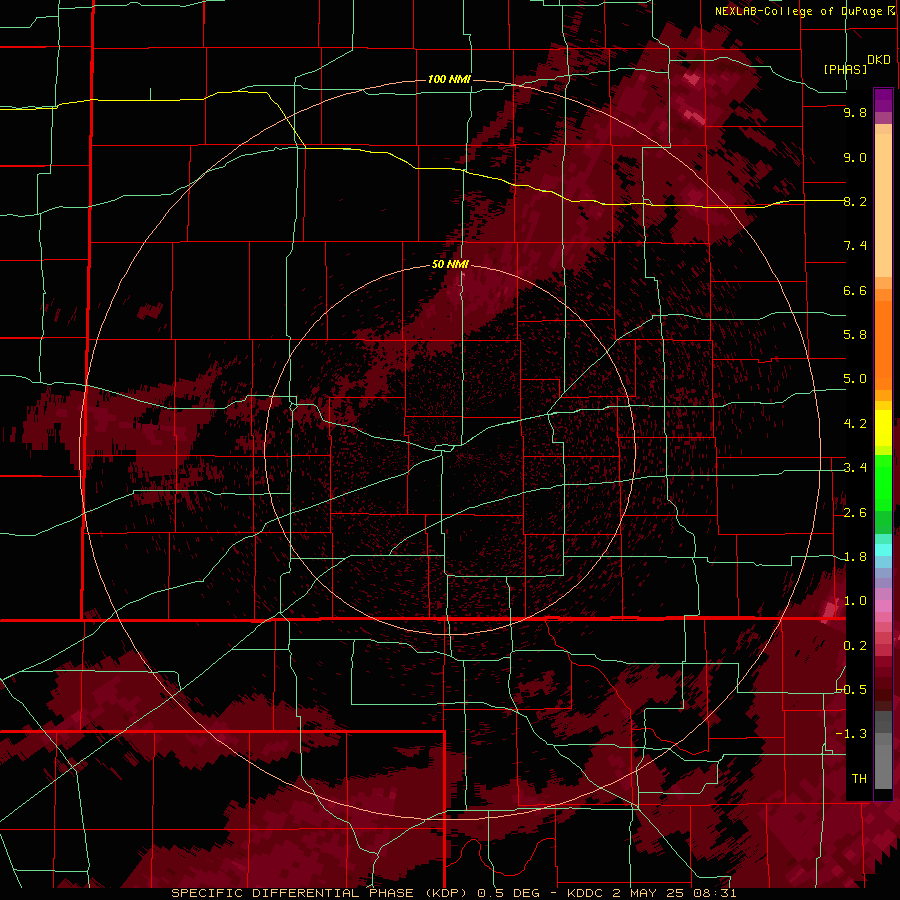Click the [PHAS] legend heading
Screen dimensions: 900x900
[845, 69]
